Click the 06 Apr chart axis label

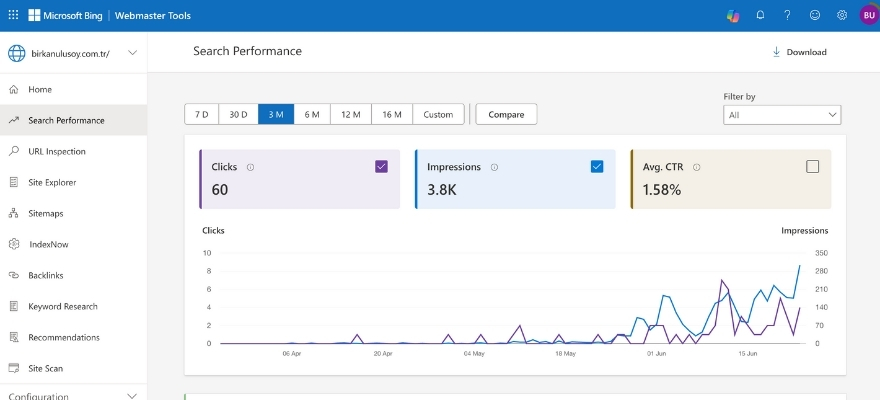(x=292, y=354)
